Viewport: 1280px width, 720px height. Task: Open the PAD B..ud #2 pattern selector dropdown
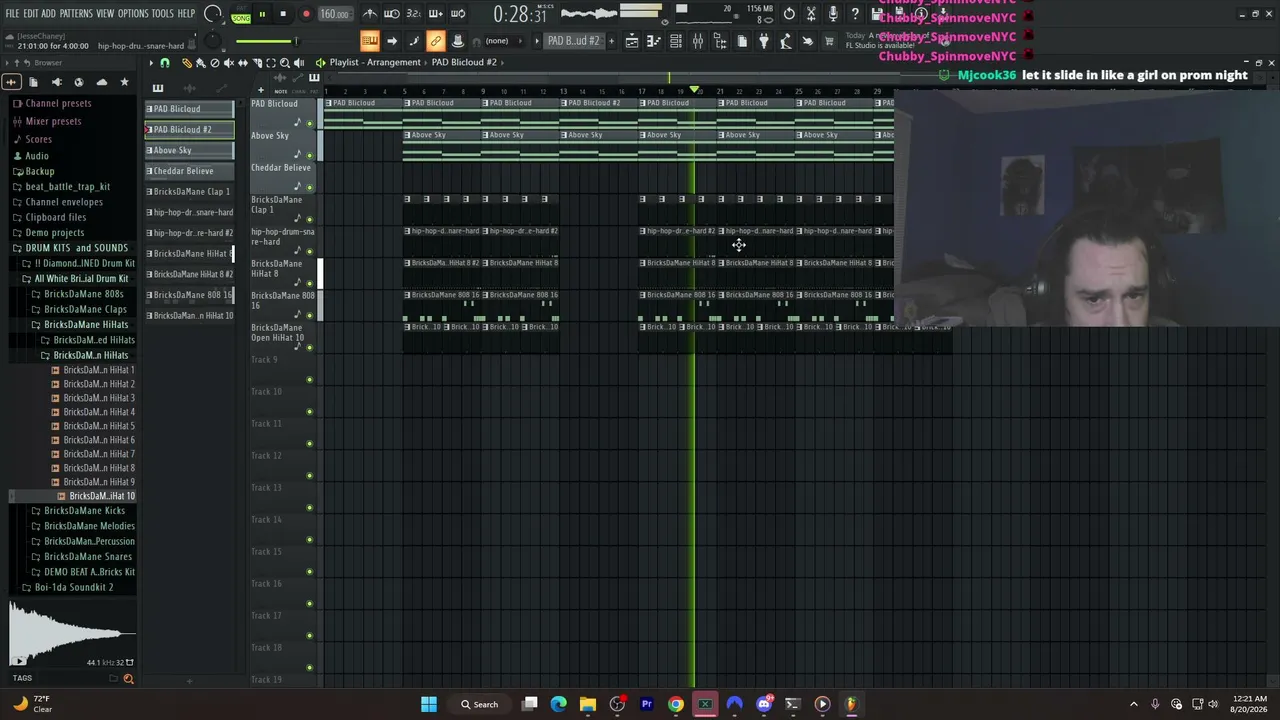click(x=573, y=41)
